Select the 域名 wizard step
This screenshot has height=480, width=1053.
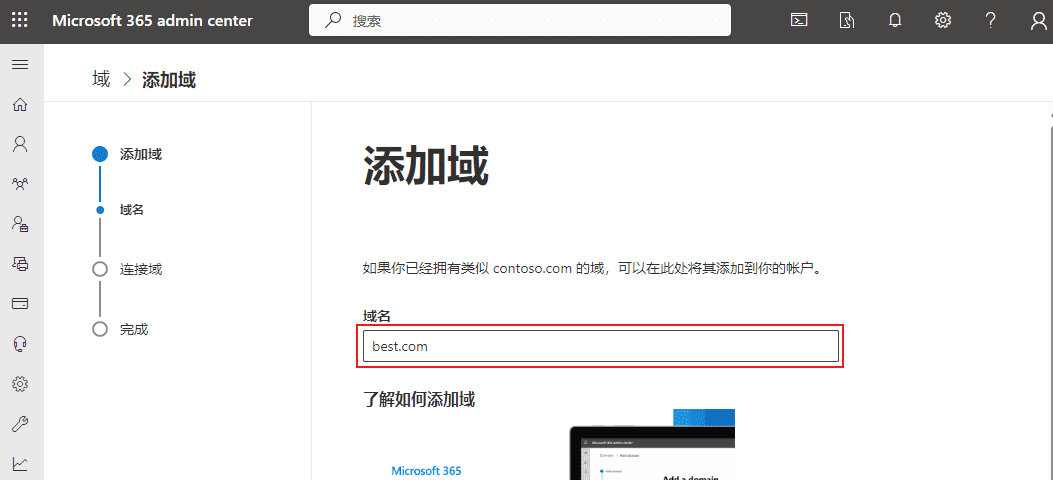point(119,210)
